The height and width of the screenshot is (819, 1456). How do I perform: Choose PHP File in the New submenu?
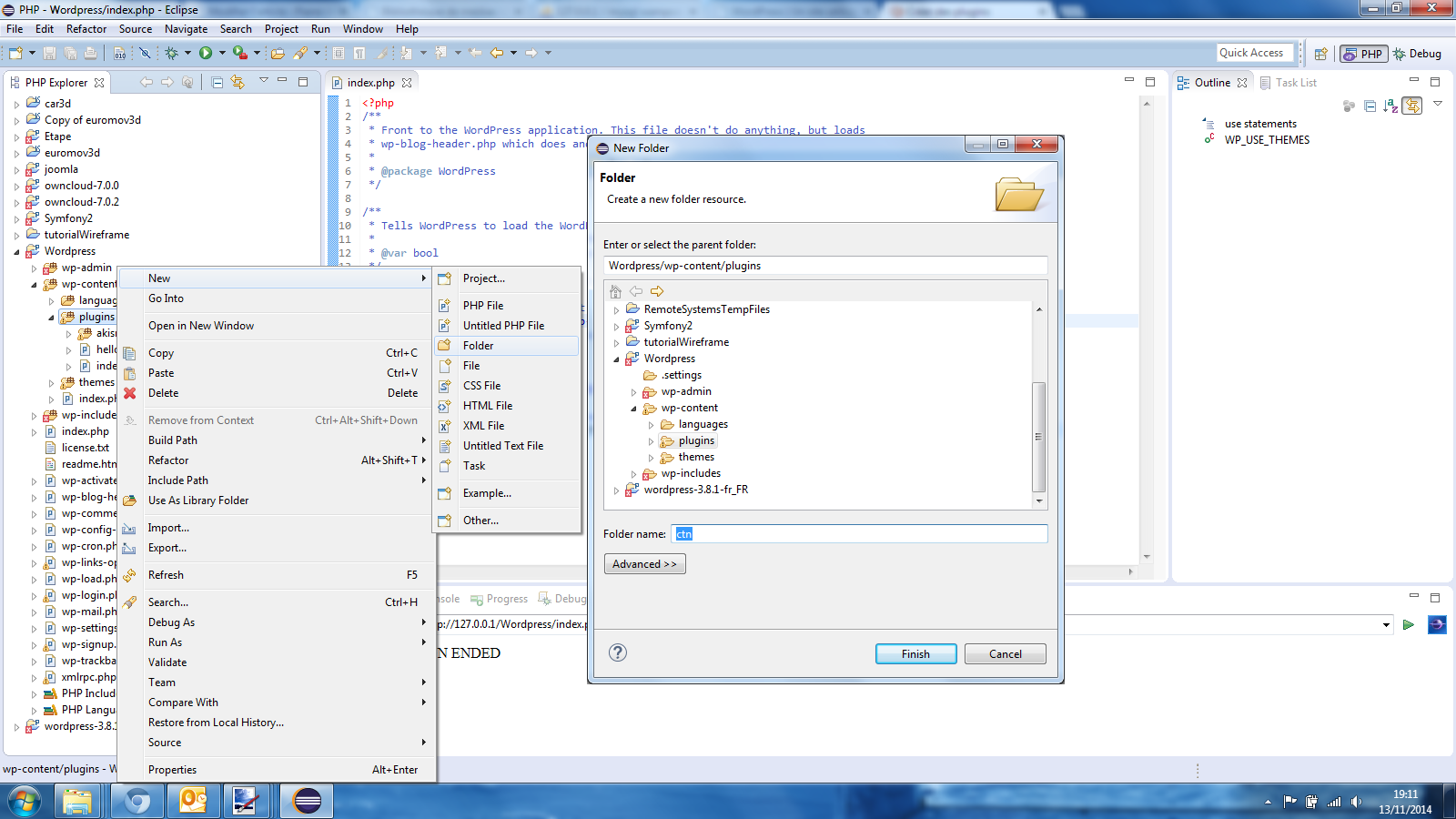507,306
